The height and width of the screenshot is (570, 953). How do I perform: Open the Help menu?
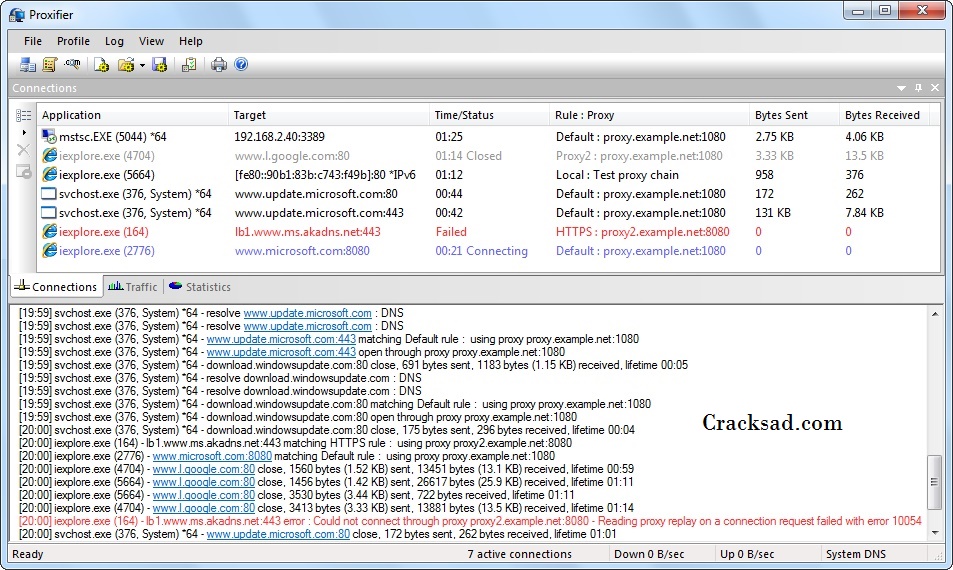click(191, 41)
